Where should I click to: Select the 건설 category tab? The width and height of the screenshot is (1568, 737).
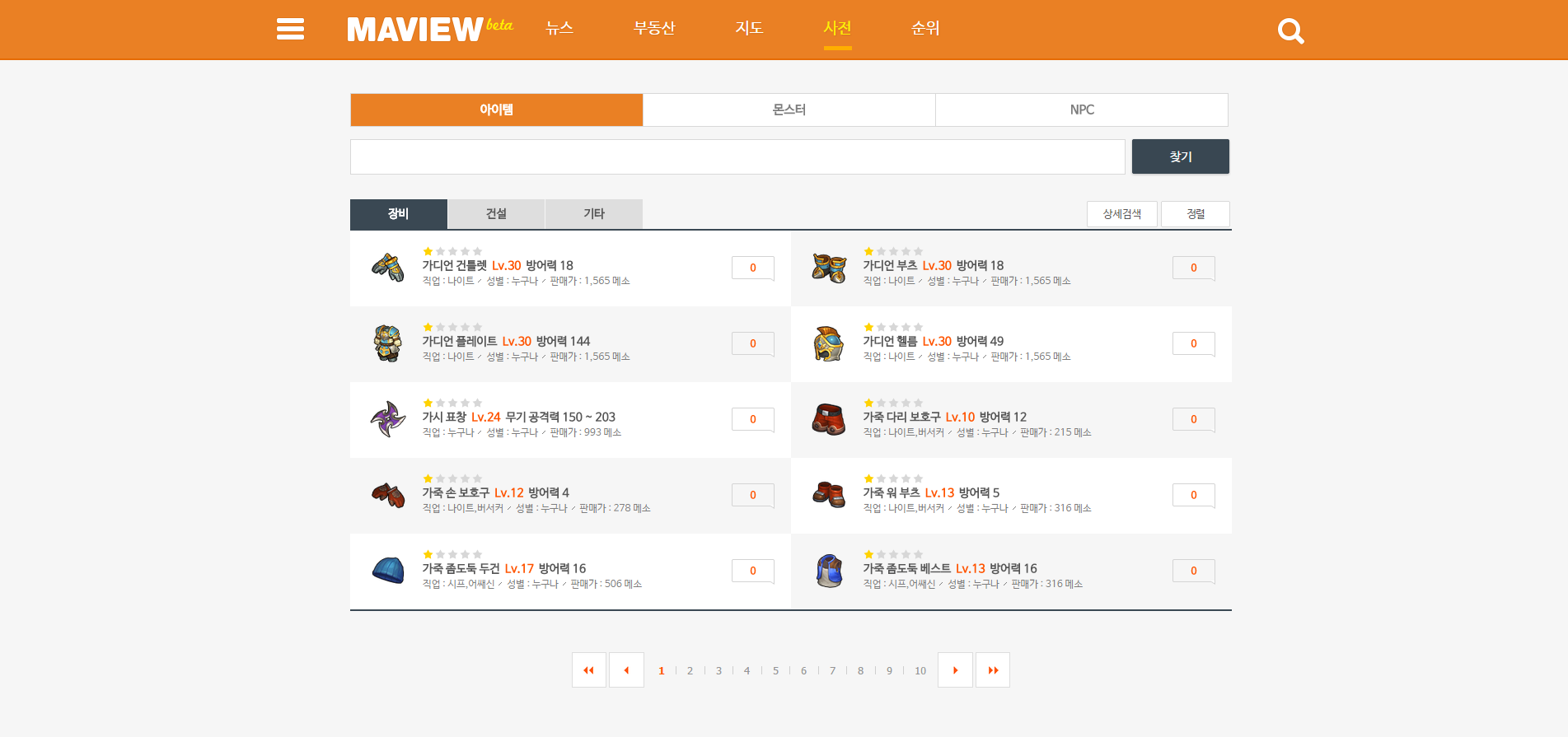tap(496, 214)
